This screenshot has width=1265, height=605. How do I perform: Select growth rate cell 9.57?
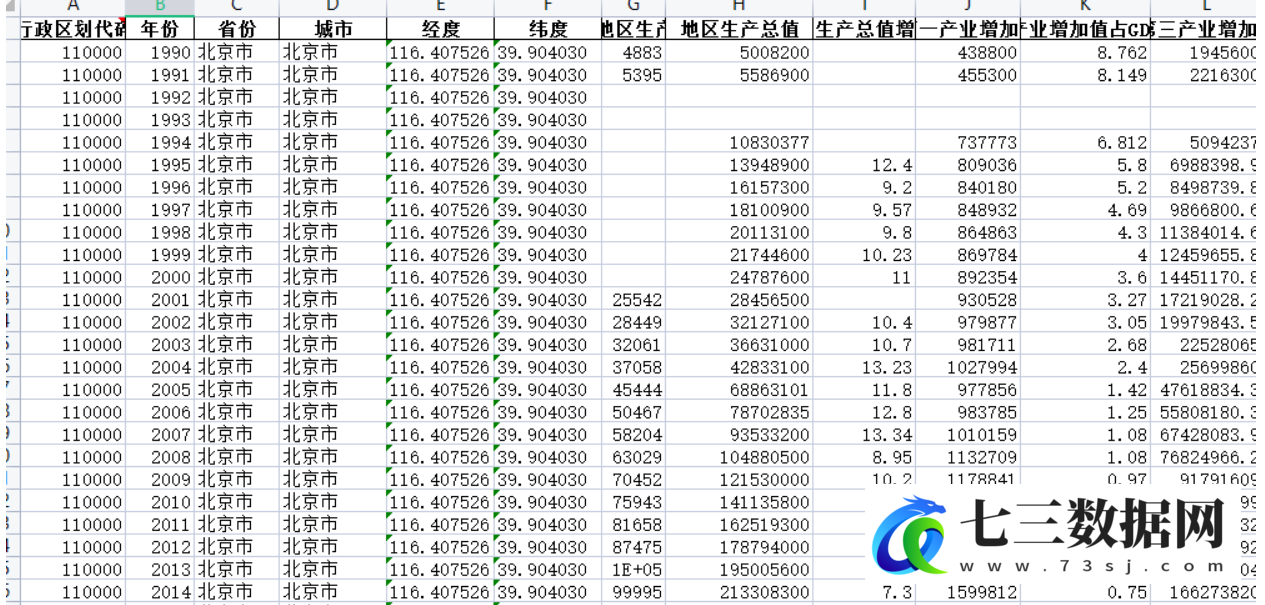click(864, 210)
